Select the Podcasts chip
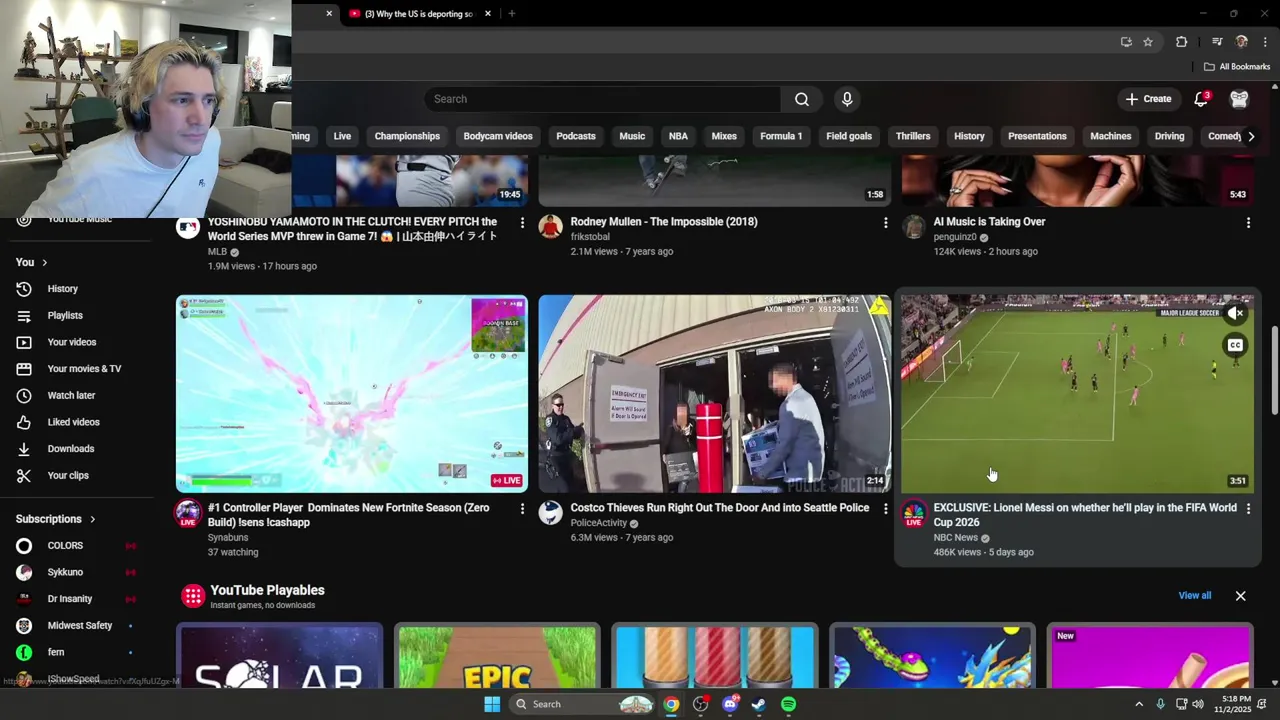1280x720 pixels. 576,136
